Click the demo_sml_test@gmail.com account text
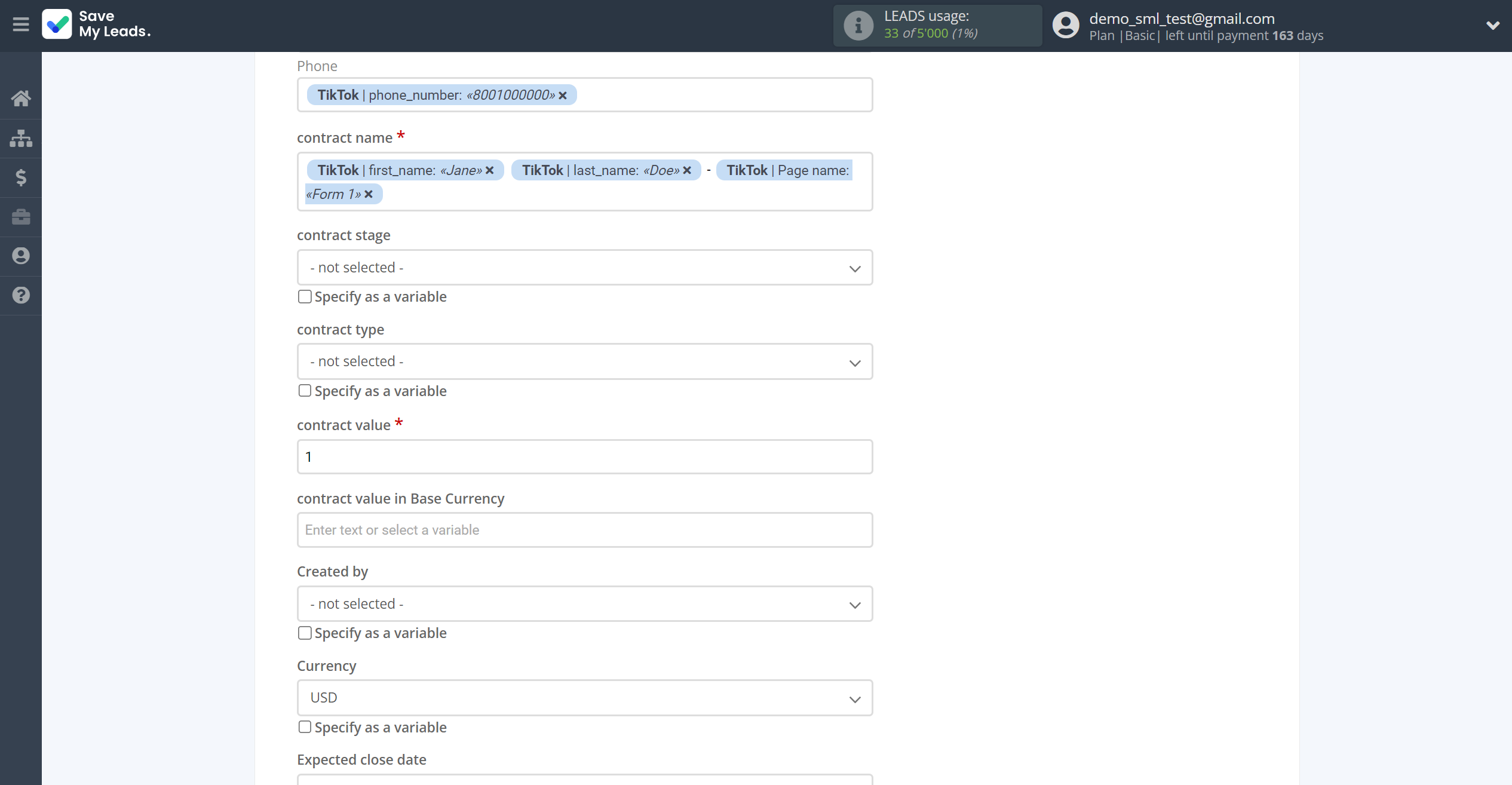1512x785 pixels. 1182,19
